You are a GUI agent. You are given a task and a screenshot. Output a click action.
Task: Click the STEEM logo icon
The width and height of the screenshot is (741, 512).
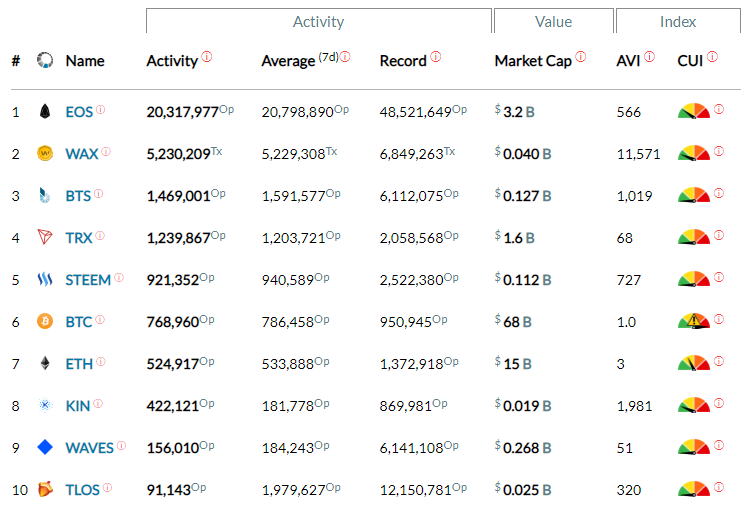coord(44,279)
